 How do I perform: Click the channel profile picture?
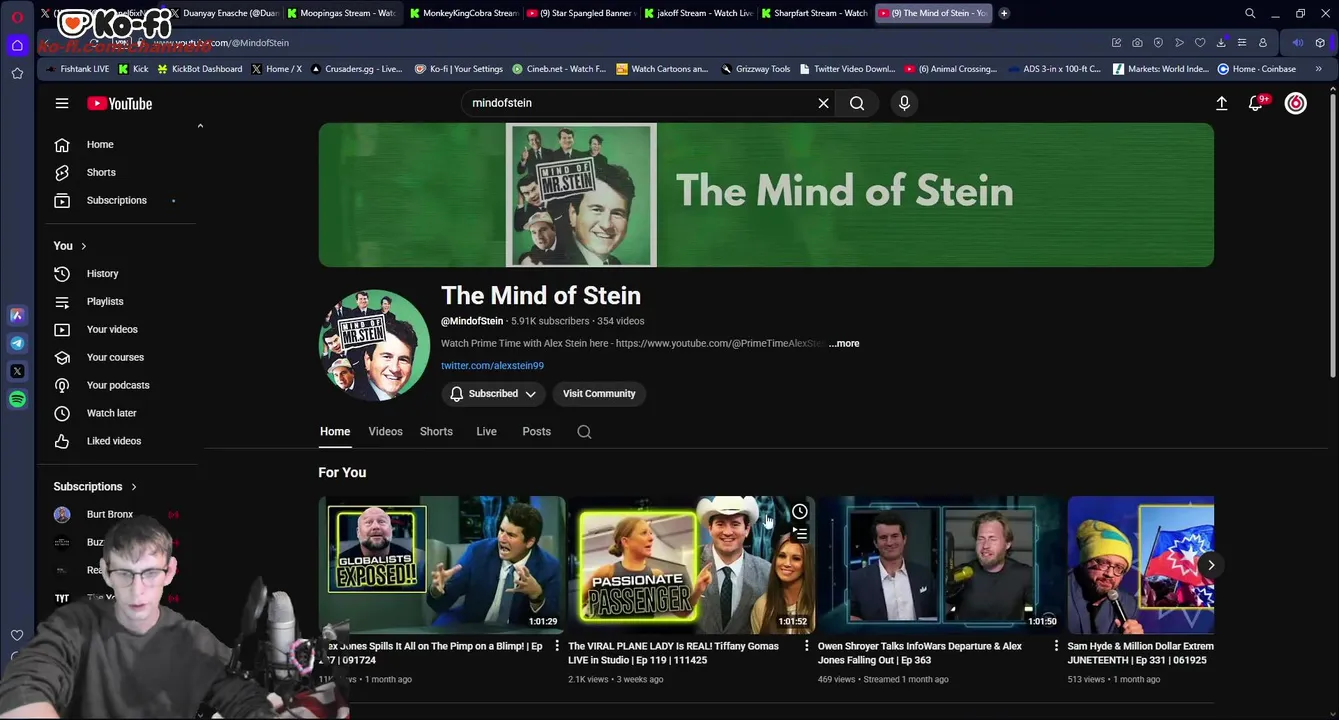click(x=374, y=345)
